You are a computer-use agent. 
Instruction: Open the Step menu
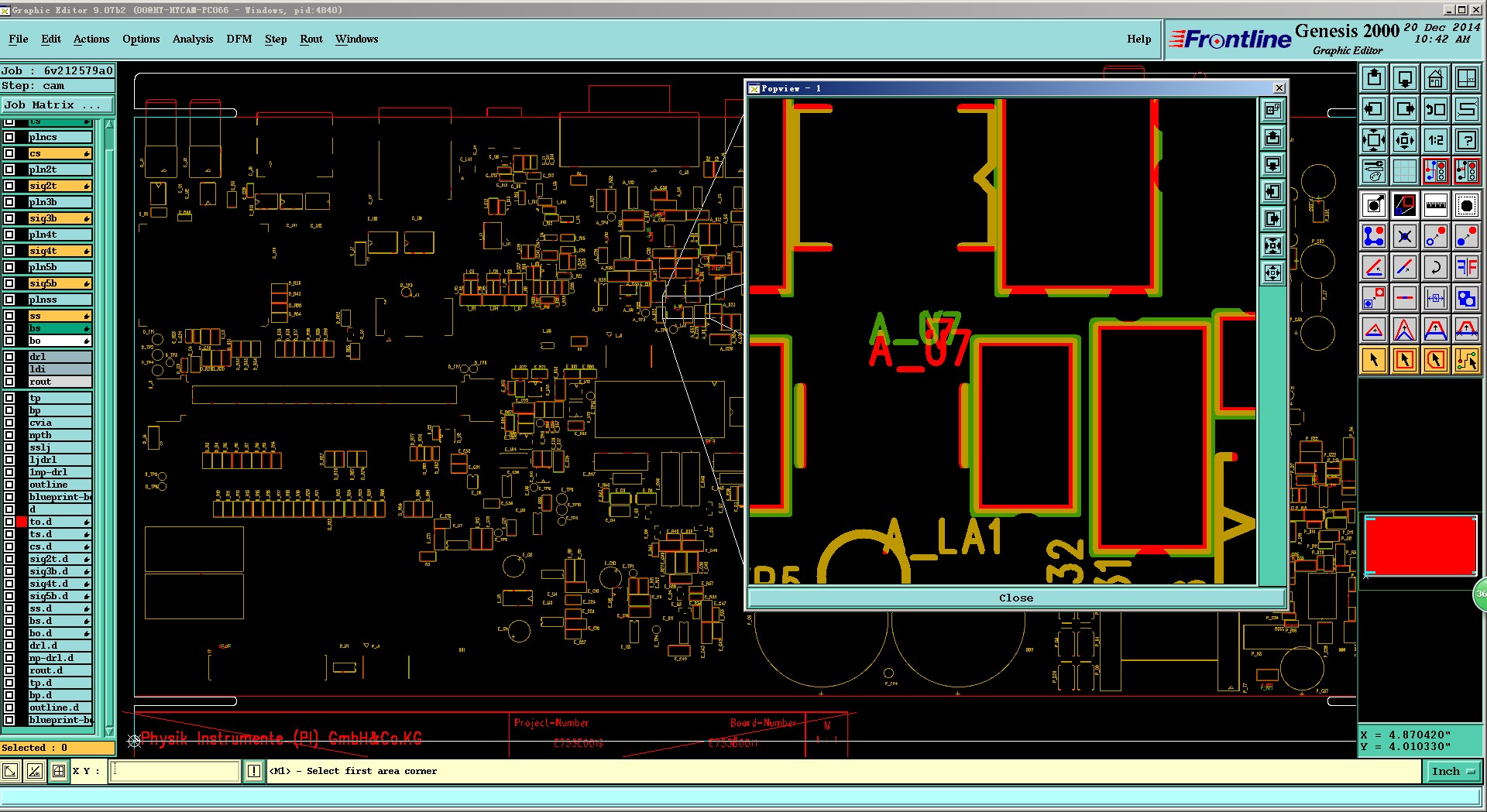pyautogui.click(x=276, y=39)
